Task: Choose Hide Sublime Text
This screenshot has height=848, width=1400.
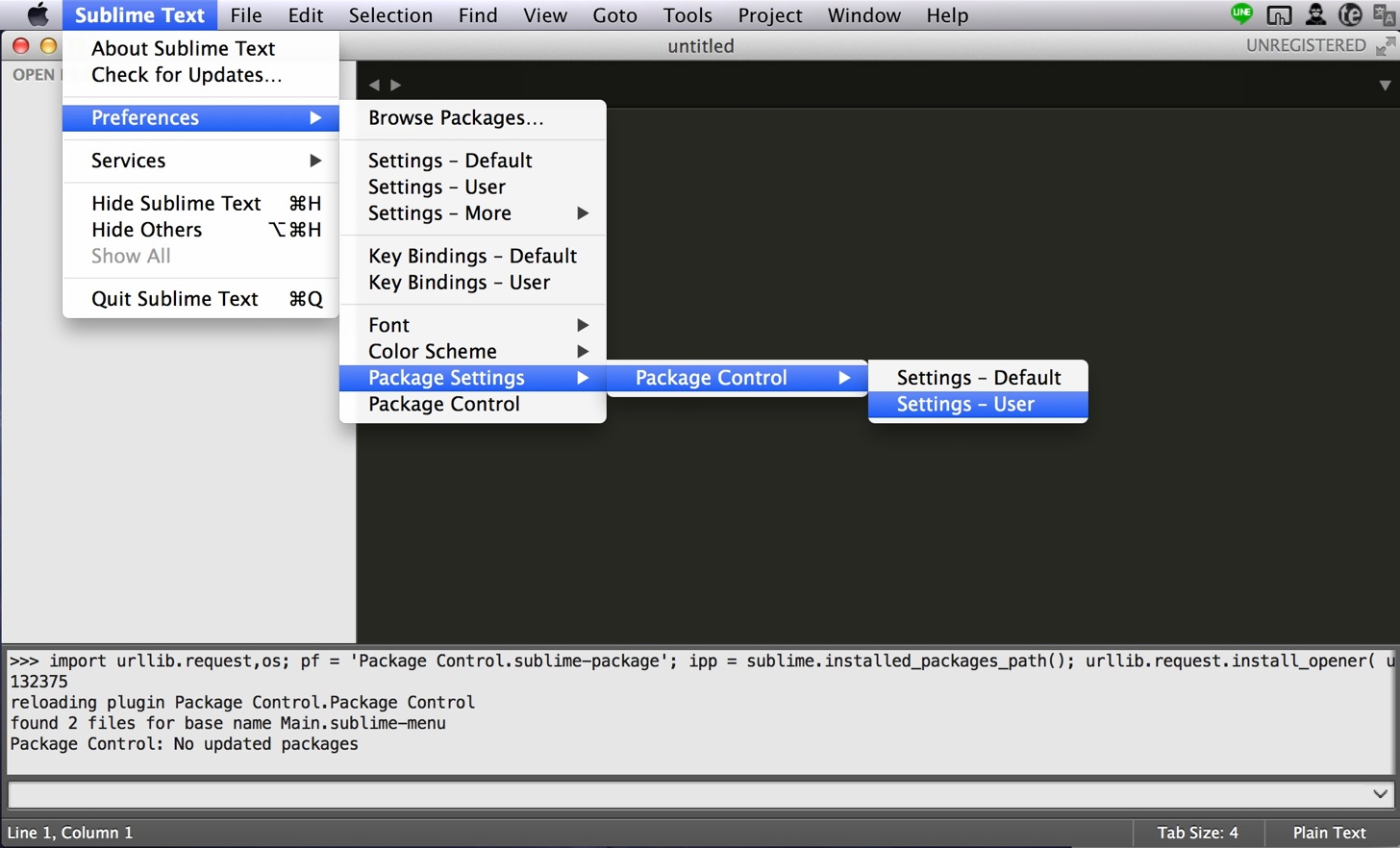Action: (x=201, y=203)
